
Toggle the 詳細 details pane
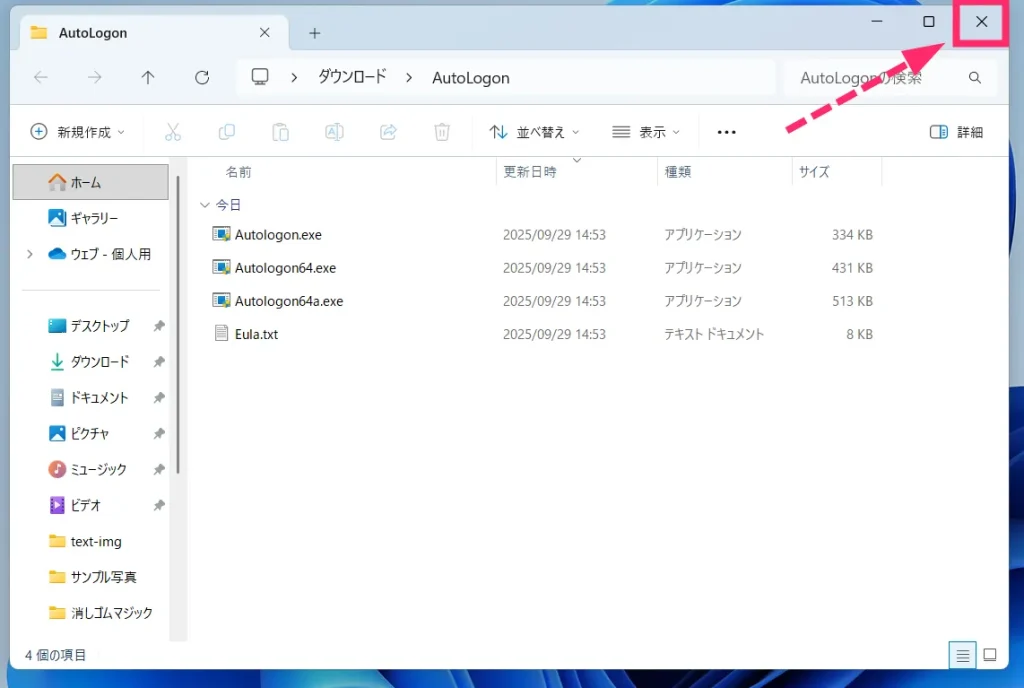(956, 133)
